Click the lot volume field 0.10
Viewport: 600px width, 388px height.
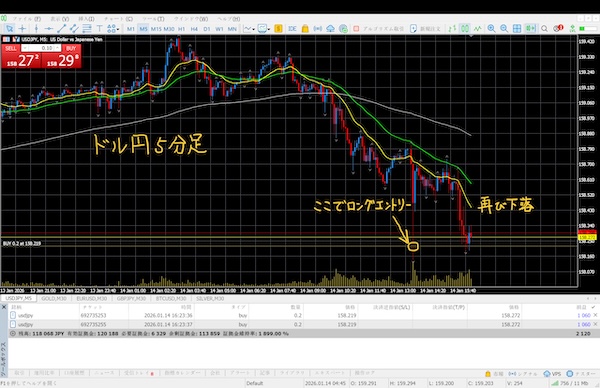click(x=42, y=48)
